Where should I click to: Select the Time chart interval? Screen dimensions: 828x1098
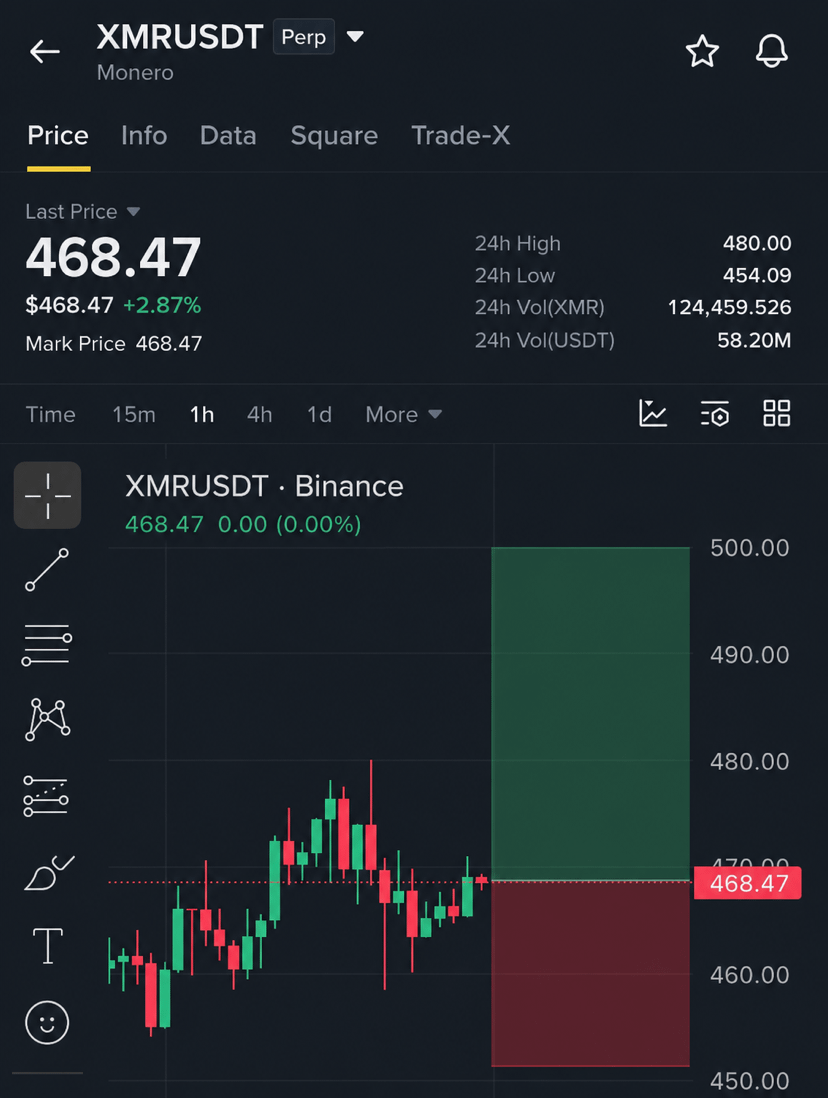point(50,415)
